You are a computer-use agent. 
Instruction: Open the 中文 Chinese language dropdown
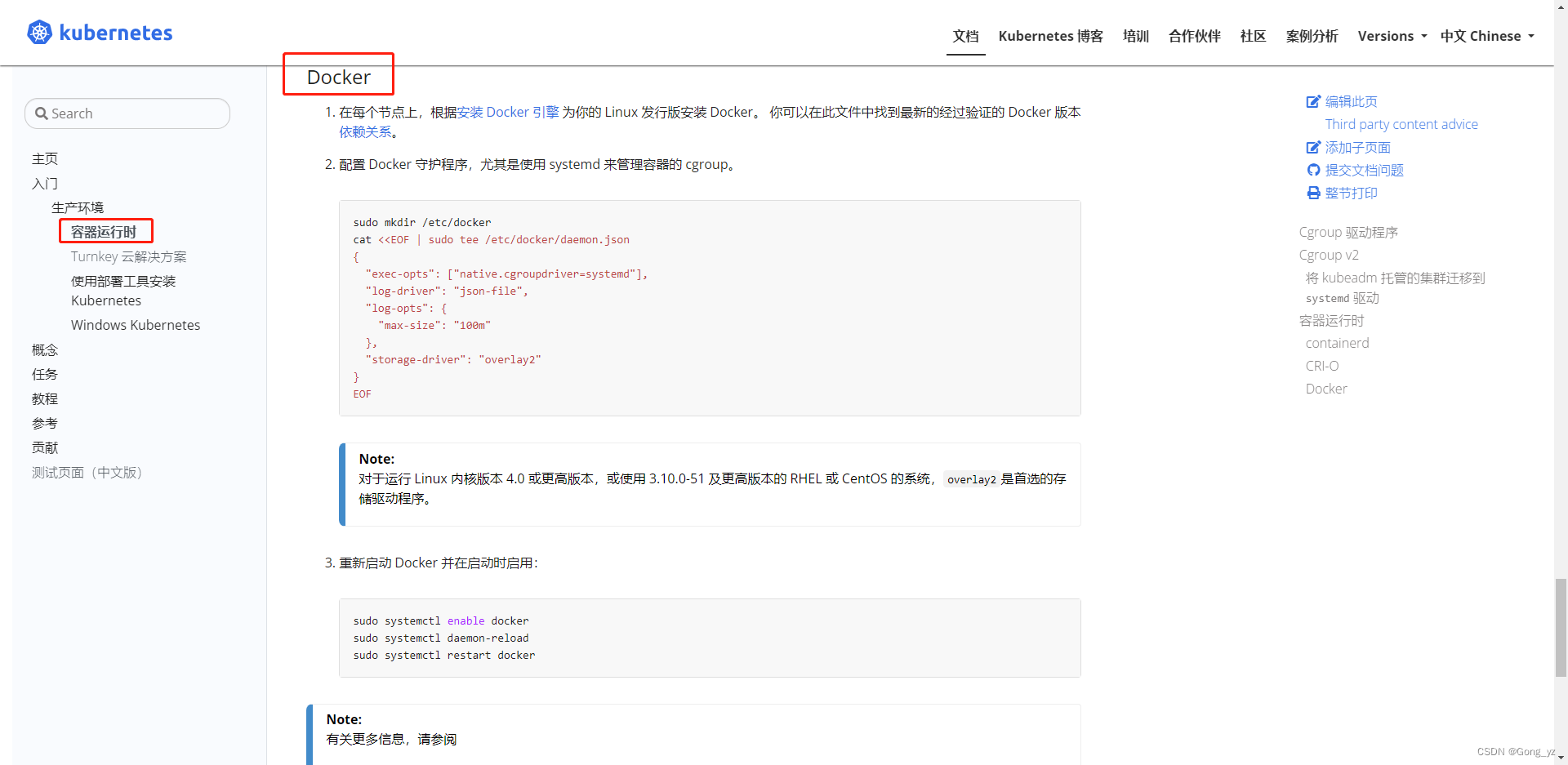click(1487, 36)
